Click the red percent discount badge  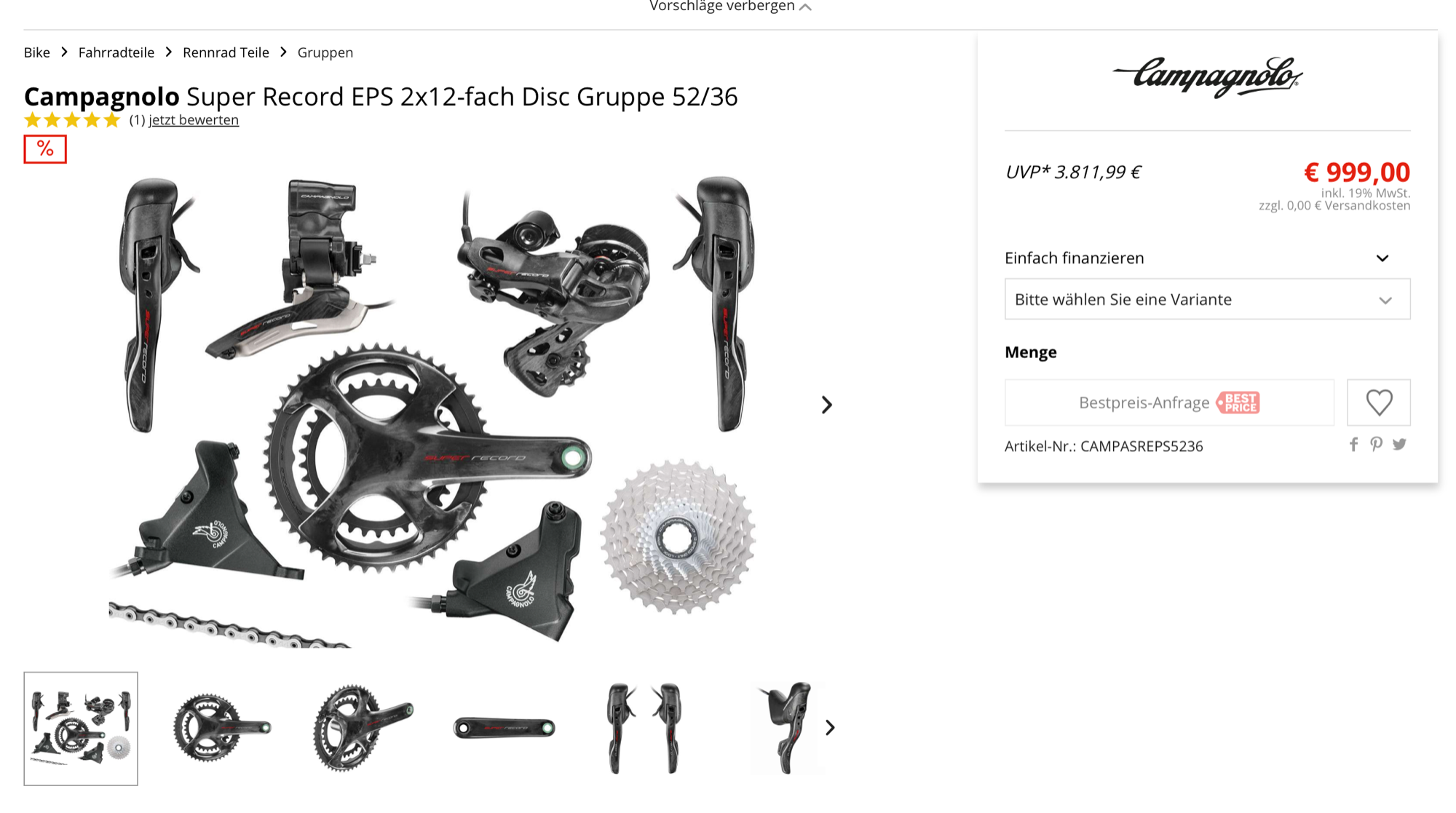pos(45,149)
